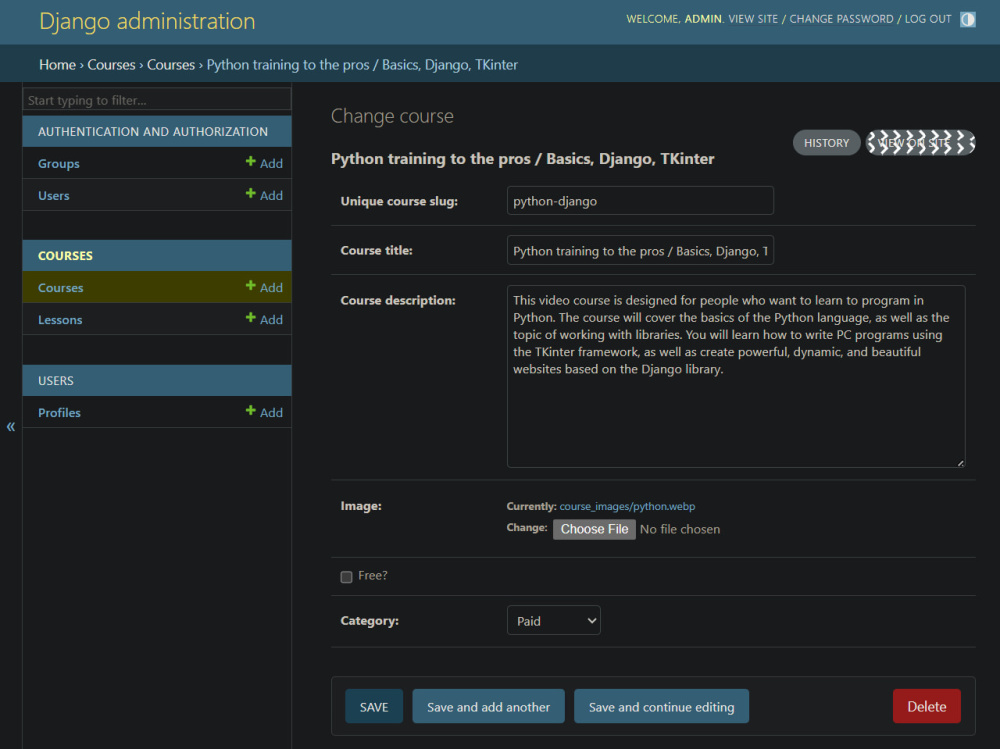Open Lessons in the sidebar

click(x=60, y=320)
